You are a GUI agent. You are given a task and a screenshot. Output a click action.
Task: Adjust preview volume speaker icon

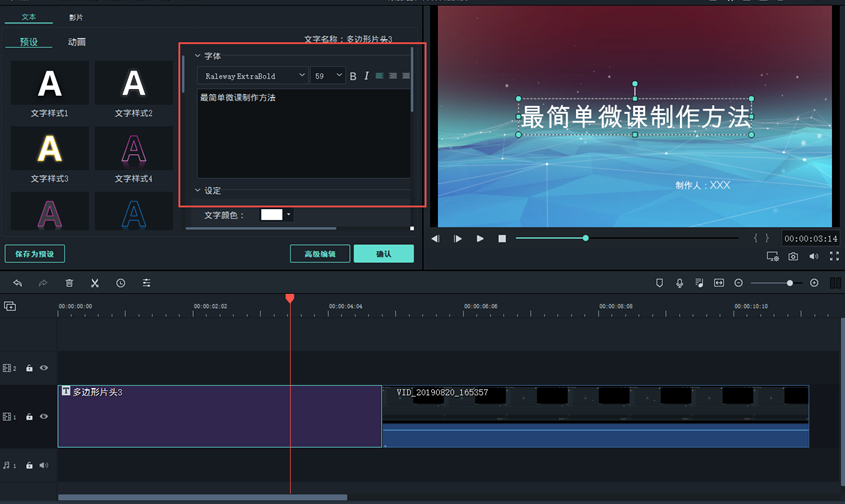[x=814, y=257]
